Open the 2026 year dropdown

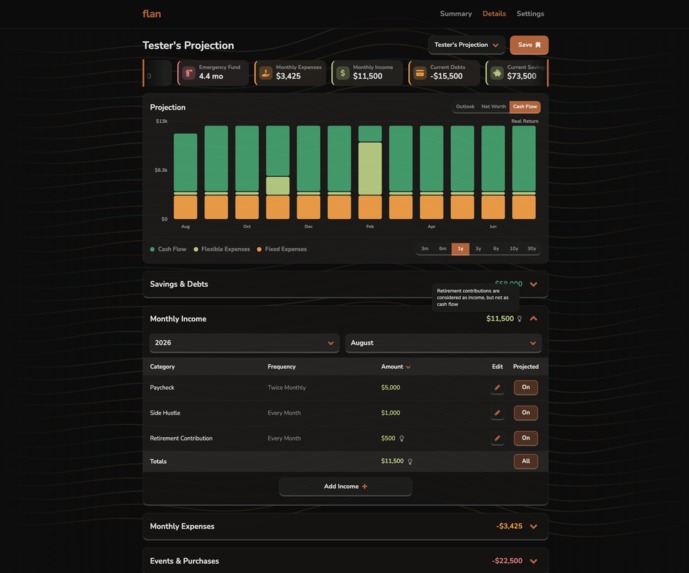pyautogui.click(x=244, y=343)
